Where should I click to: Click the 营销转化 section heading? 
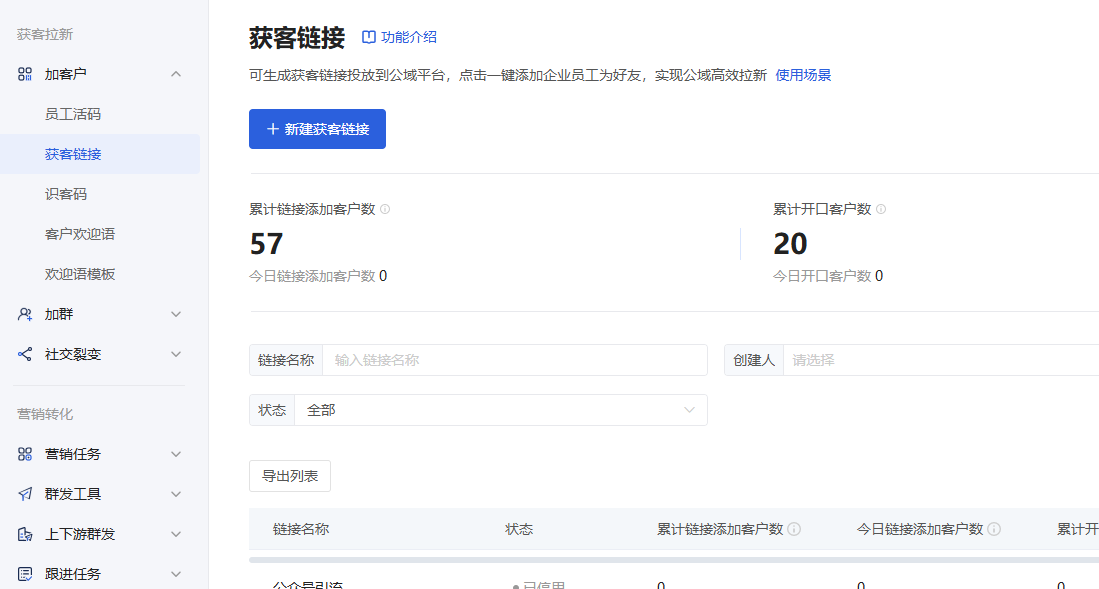click(x=45, y=414)
